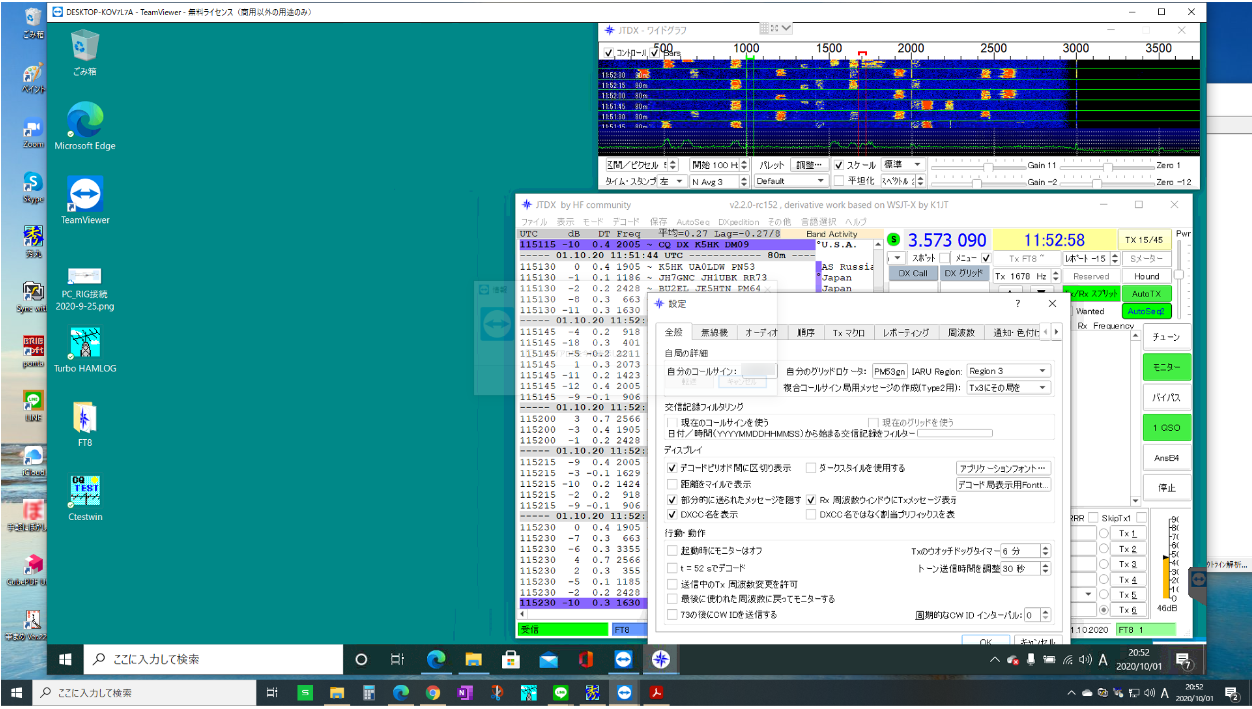Click the DX Call button
1252x709 pixels.
pyautogui.click(x=912, y=273)
